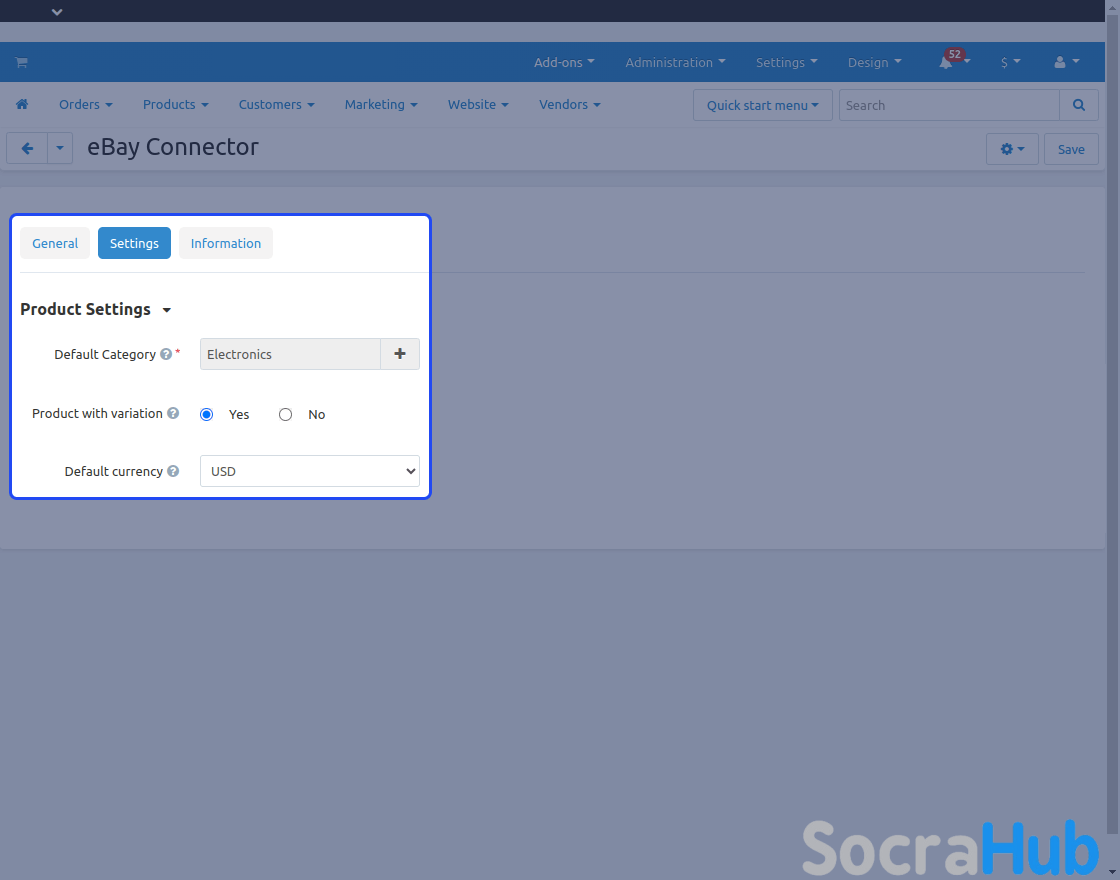This screenshot has height=880, width=1120.
Task: Click the back arrow icon button
Action: click(27, 149)
